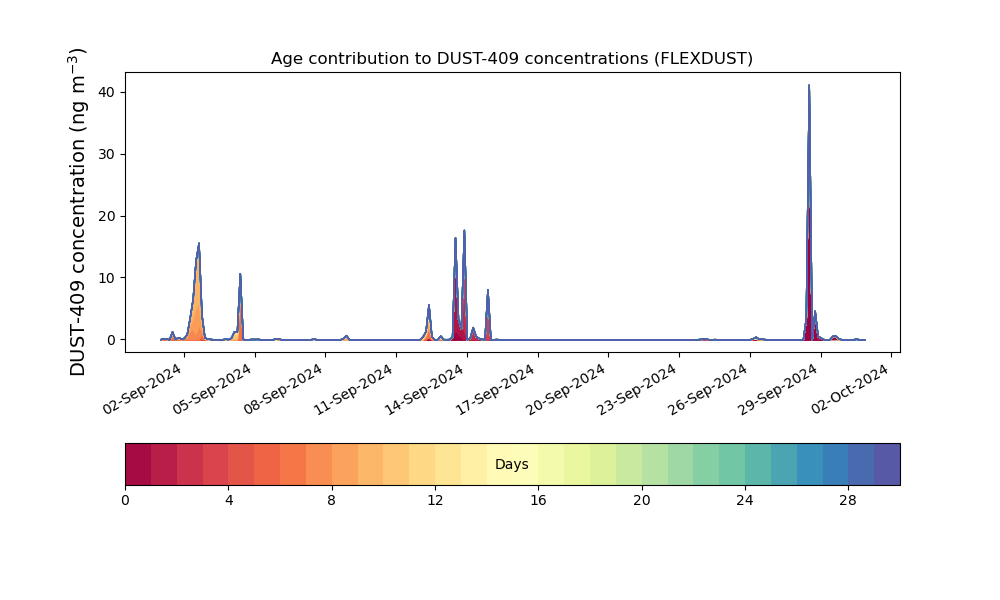Select the 29-Sep-2024 date label
1000x600 pixels.
click(x=779, y=390)
